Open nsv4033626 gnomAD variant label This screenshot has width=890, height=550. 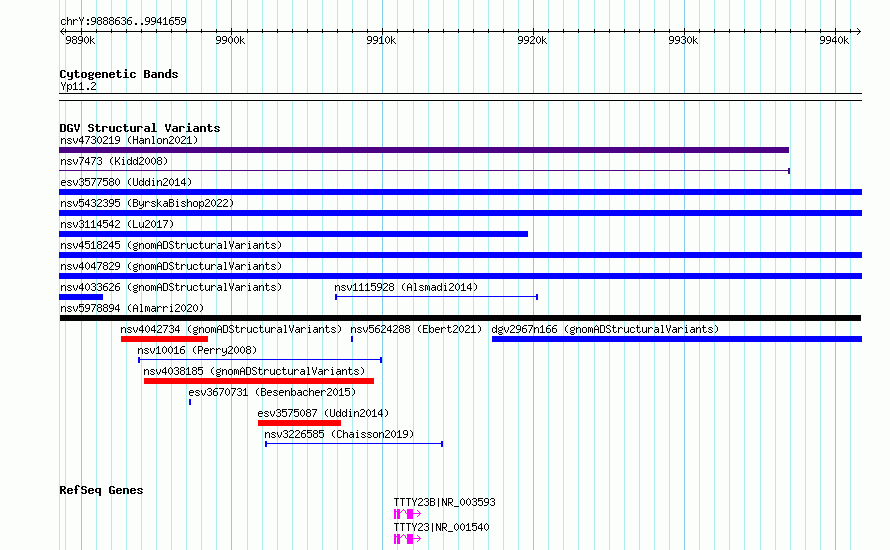pyautogui.click(x=171, y=287)
